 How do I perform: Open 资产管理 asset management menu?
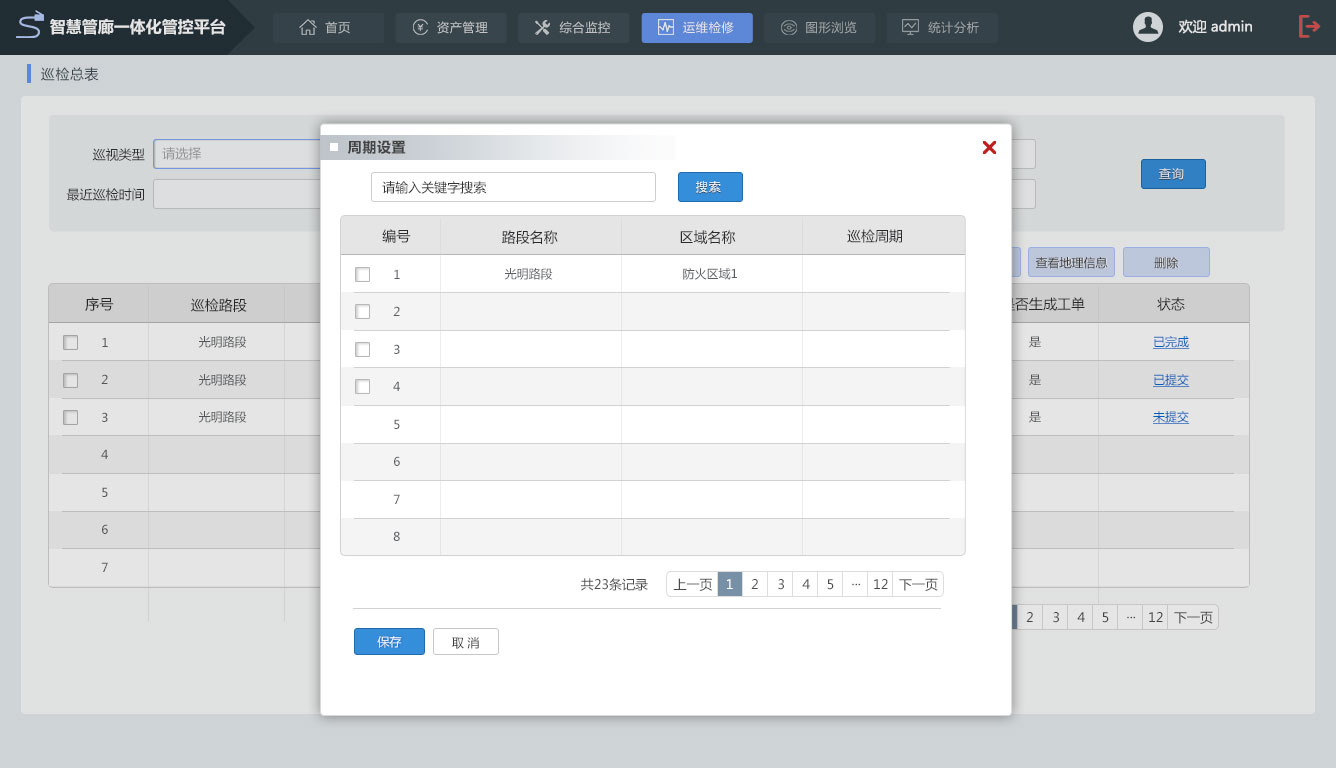point(450,28)
